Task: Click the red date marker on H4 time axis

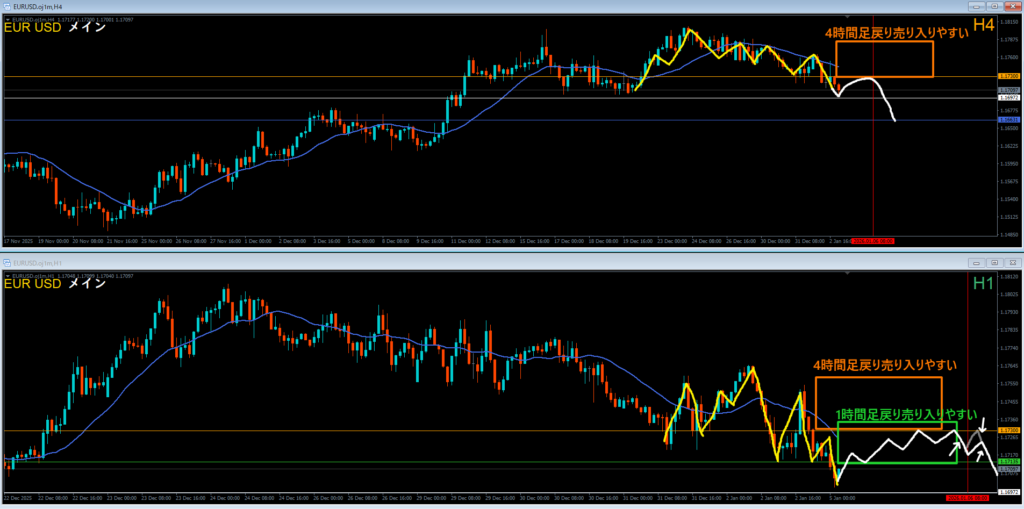Action: point(873,241)
